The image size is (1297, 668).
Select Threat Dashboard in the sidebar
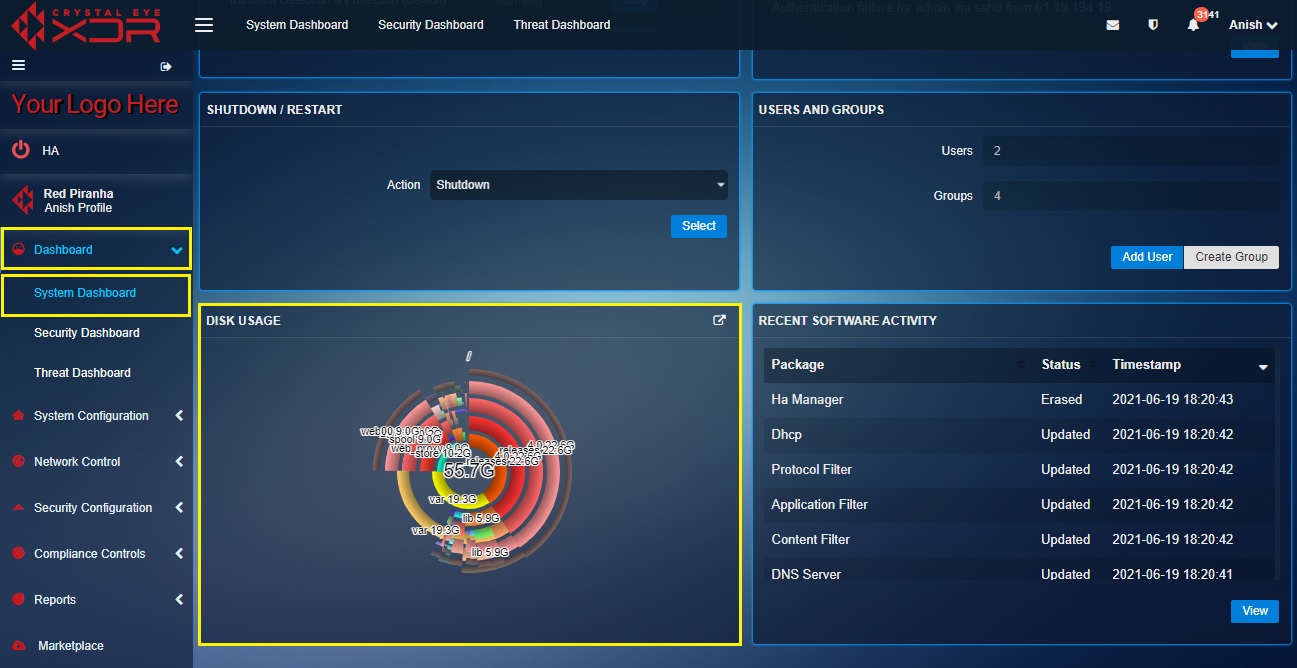click(x=82, y=373)
